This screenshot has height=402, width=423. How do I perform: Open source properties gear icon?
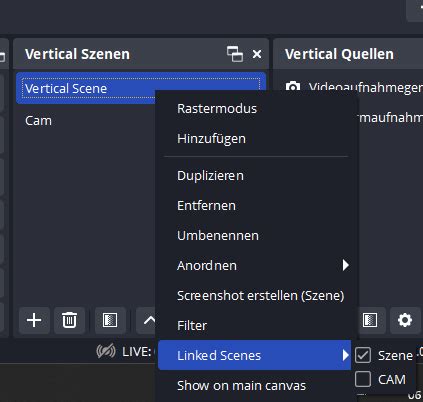point(405,320)
